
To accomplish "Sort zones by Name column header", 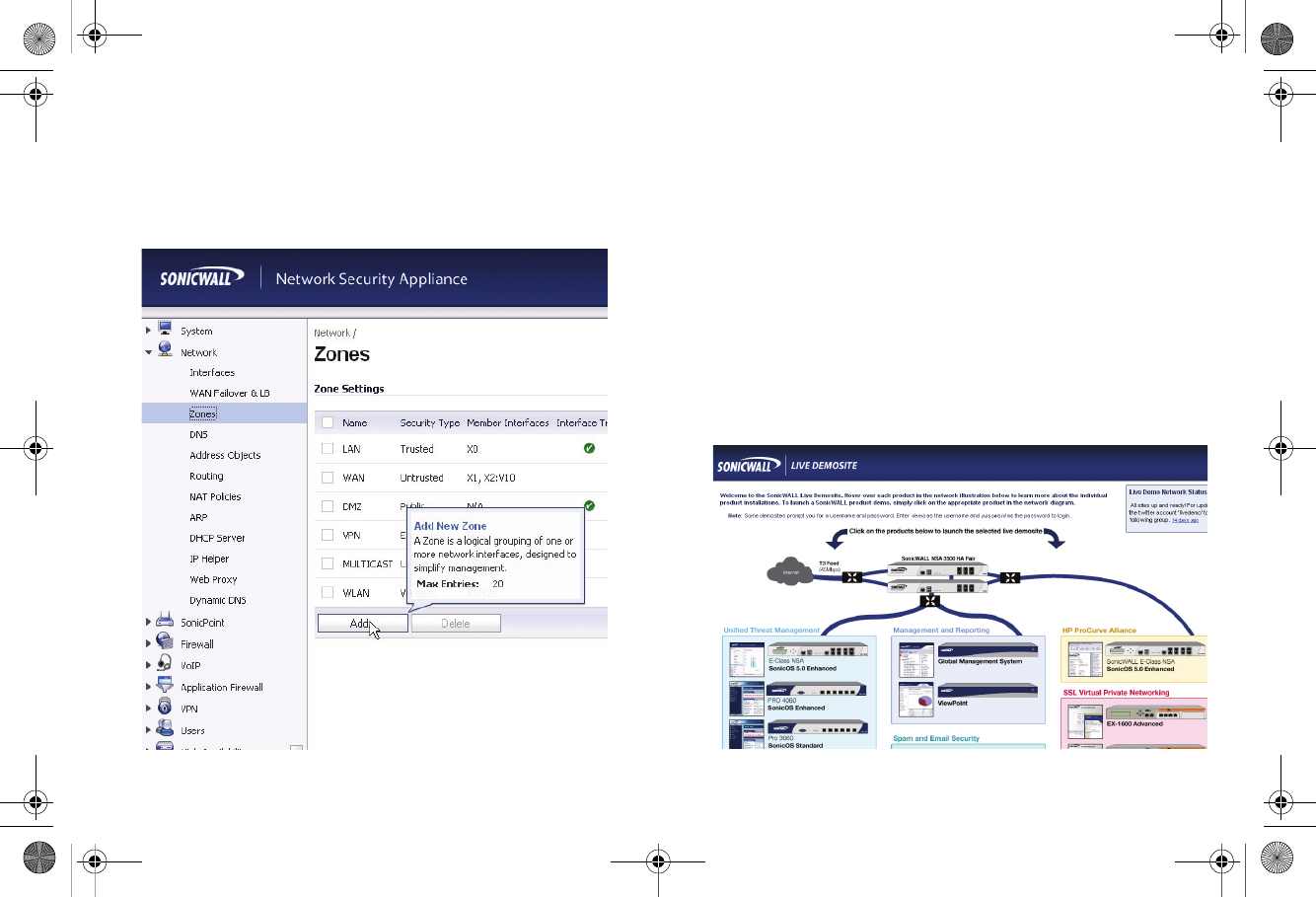I will (354, 423).
